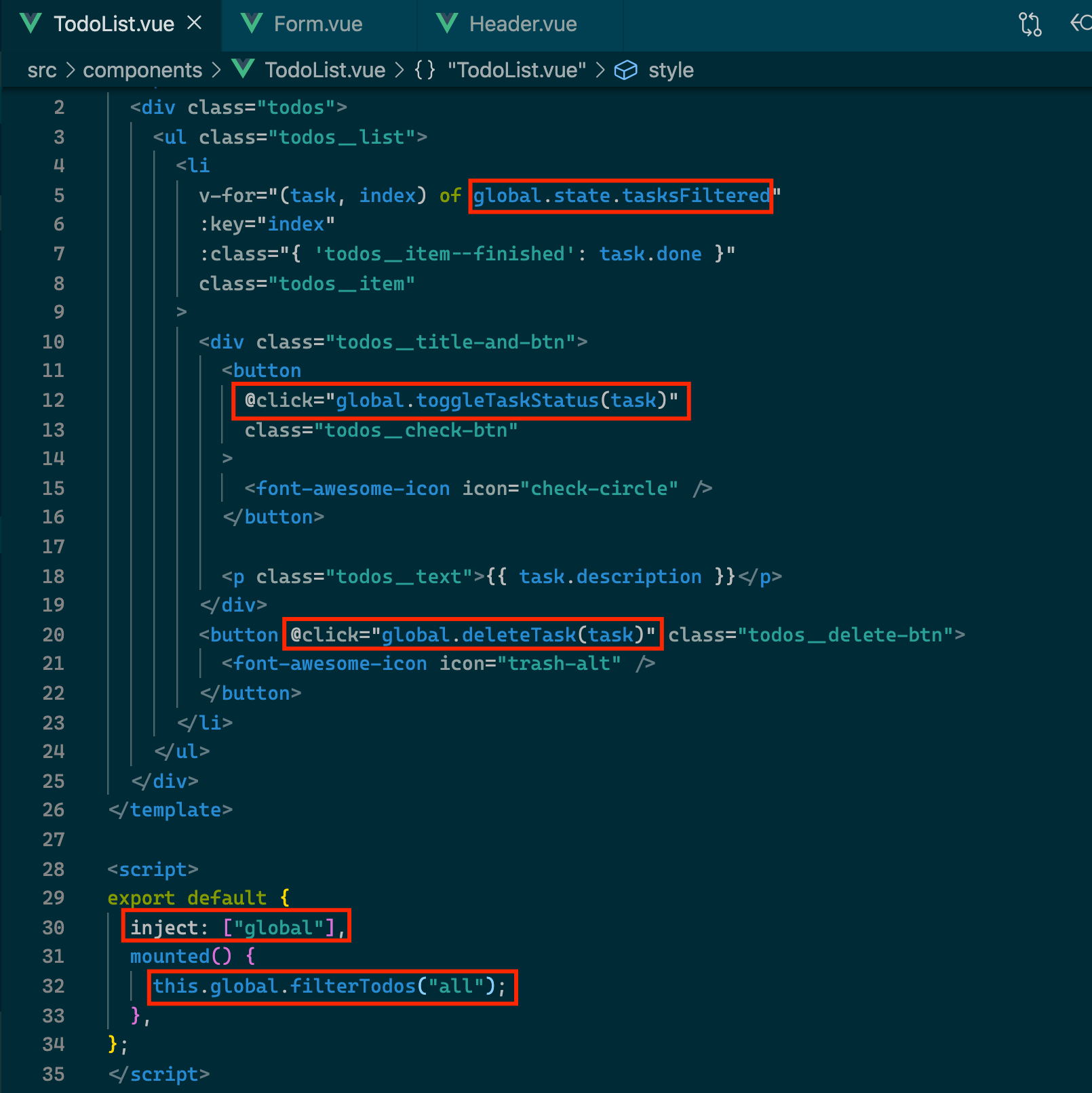Click the TodoList.vue file name in breadcrumb
The height and width of the screenshot is (1093, 1092).
[324, 70]
